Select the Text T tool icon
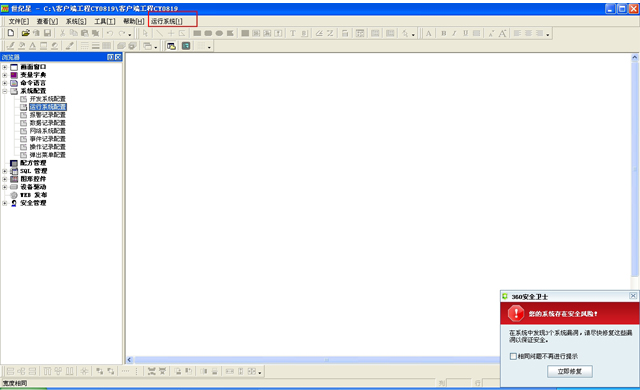 293,33
